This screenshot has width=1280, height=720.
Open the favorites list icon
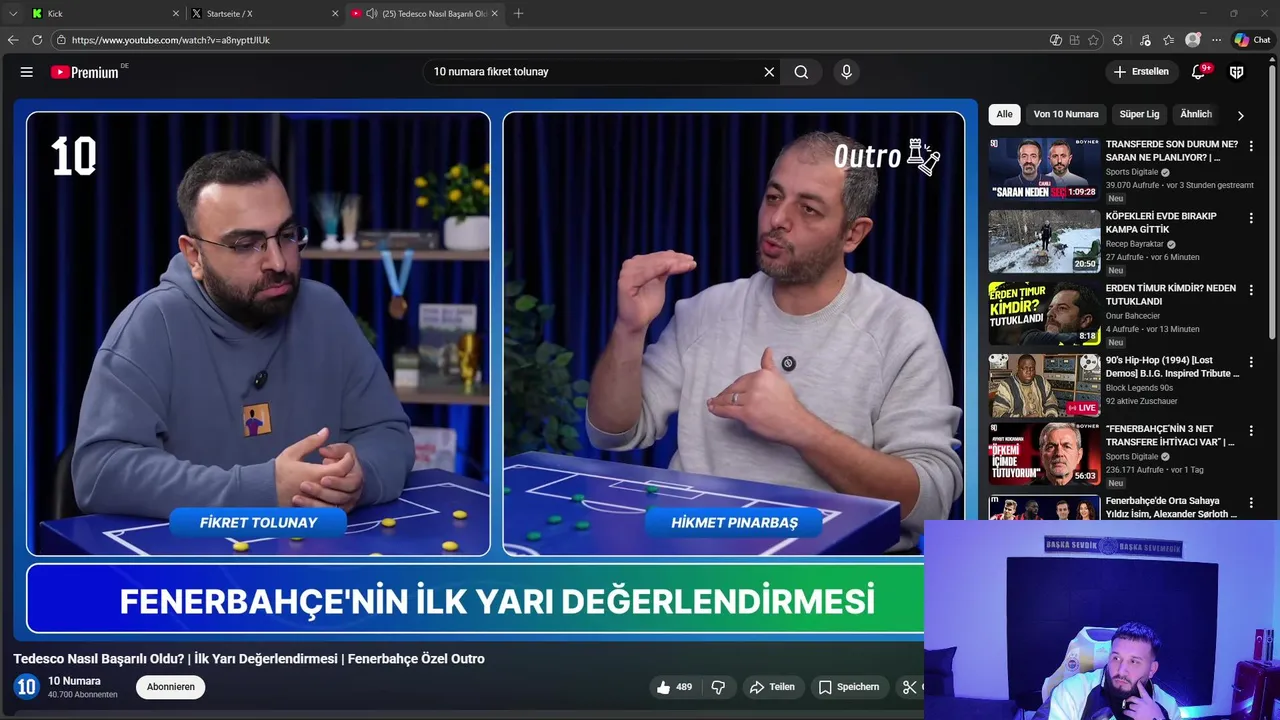[x=1169, y=40]
